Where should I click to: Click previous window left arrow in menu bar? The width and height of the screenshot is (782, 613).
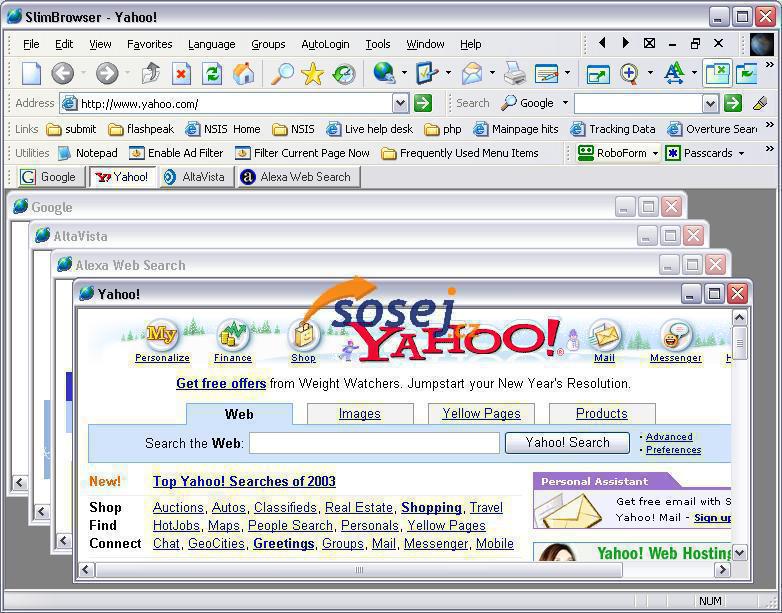pos(602,43)
